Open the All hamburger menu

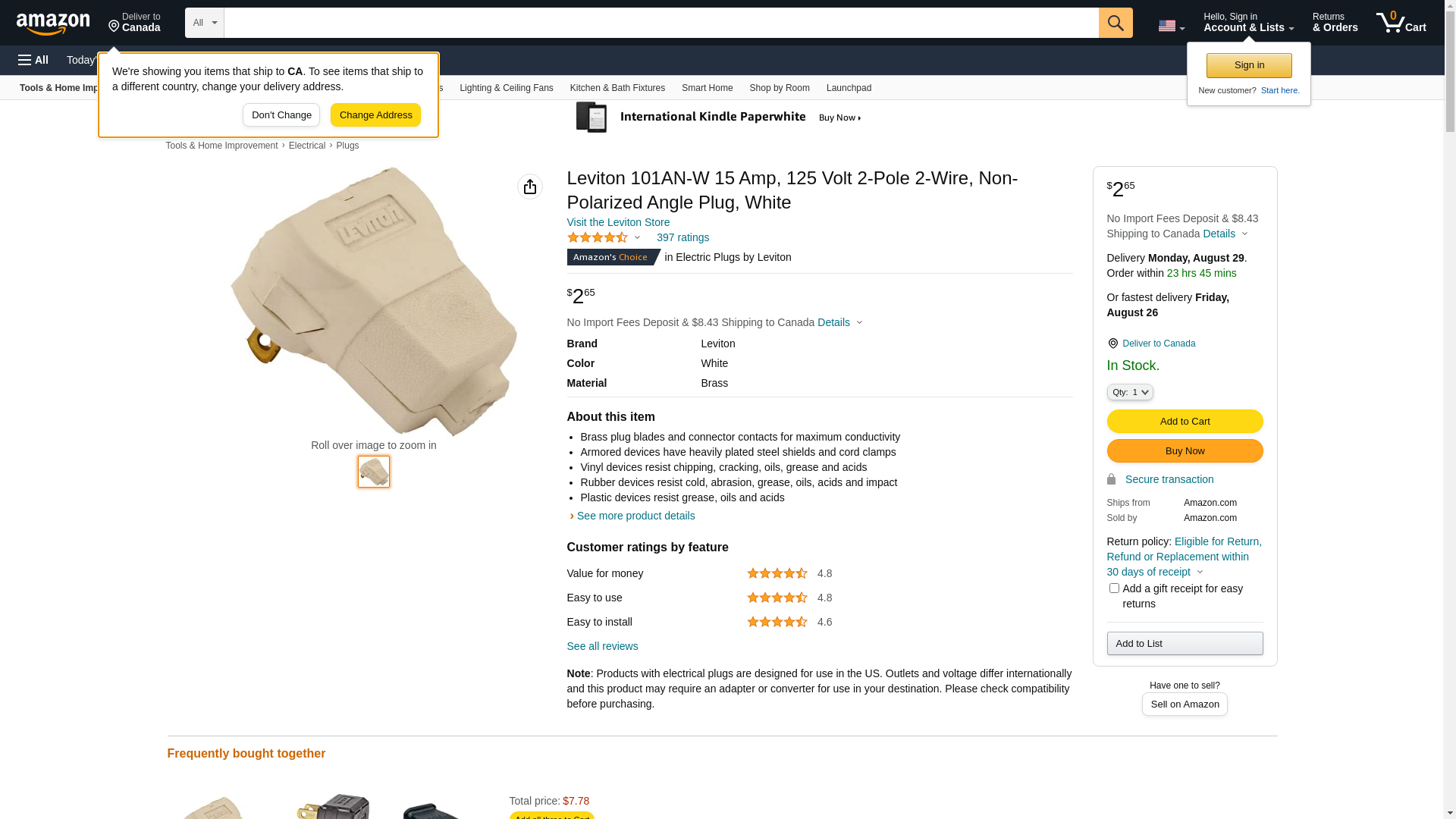tap(33, 60)
